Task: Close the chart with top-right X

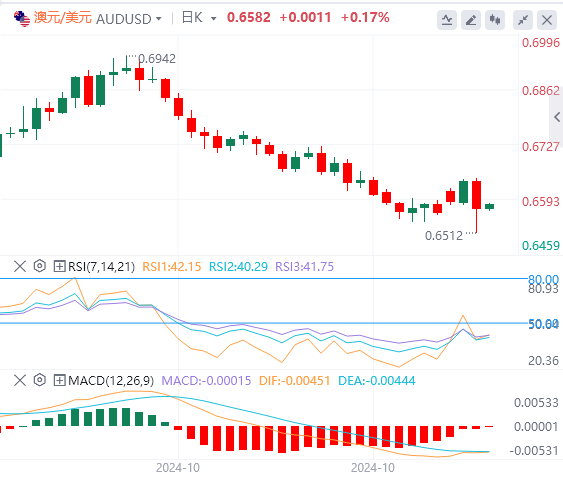Action: coord(547,20)
